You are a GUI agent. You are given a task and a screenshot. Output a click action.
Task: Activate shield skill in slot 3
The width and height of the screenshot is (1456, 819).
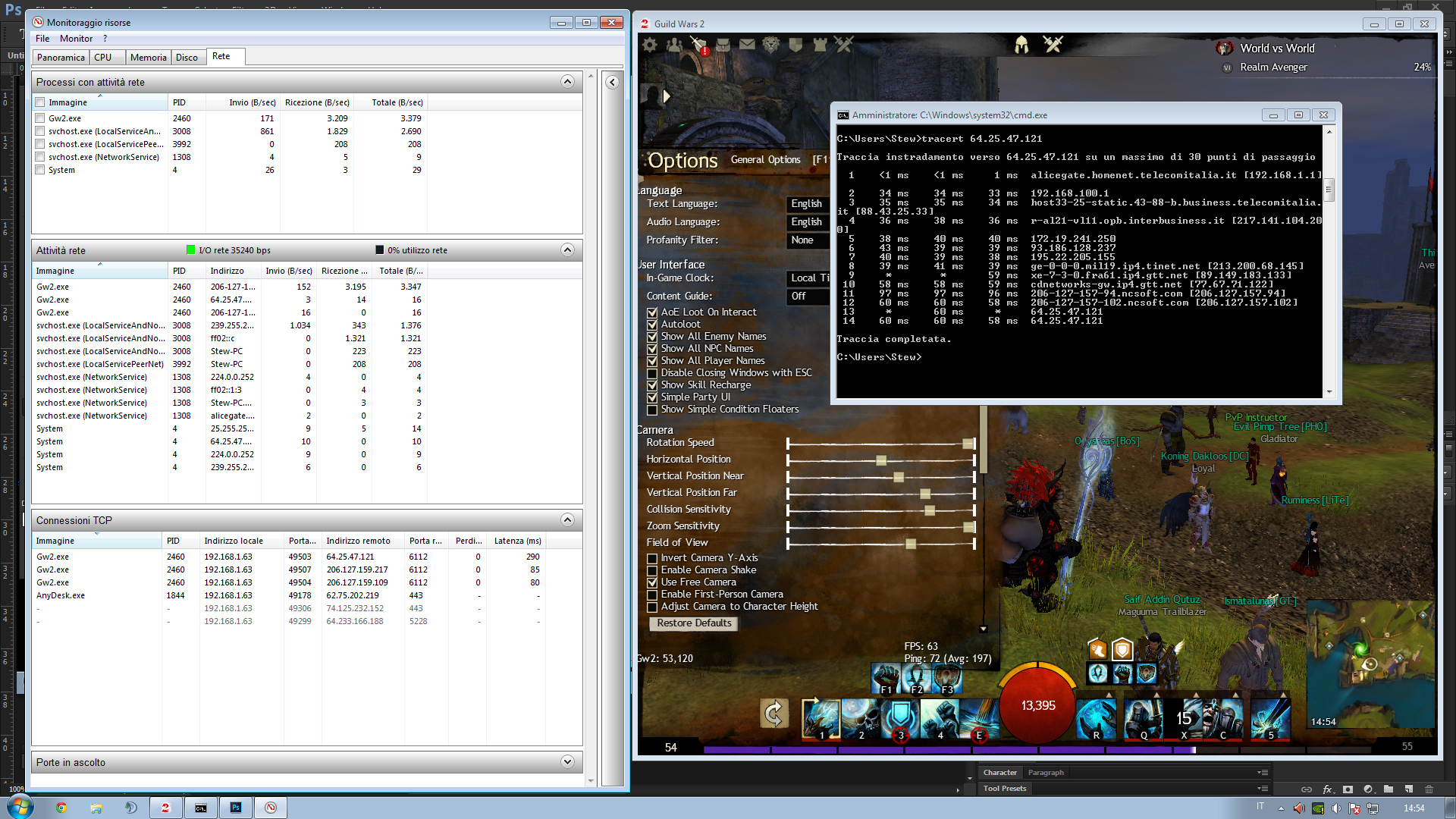(899, 719)
